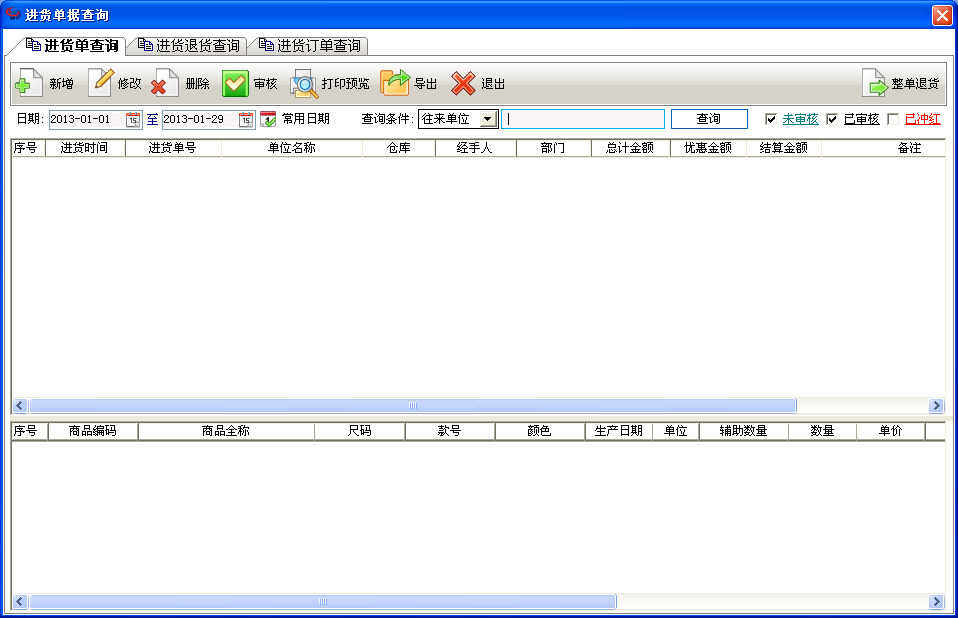Click the 颜色 column header
This screenshot has width=958, height=618.
coord(539,431)
